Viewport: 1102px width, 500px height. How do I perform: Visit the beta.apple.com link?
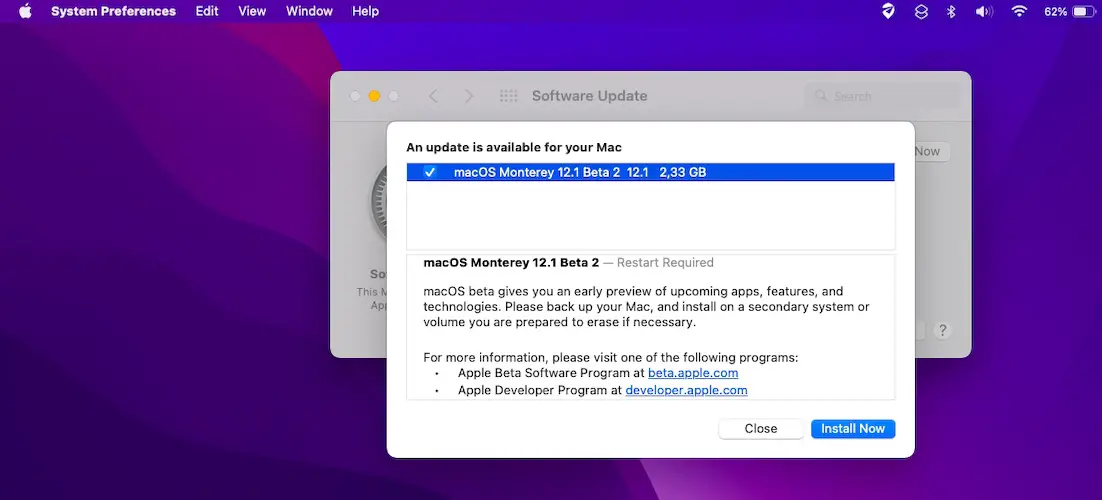pyautogui.click(x=692, y=373)
